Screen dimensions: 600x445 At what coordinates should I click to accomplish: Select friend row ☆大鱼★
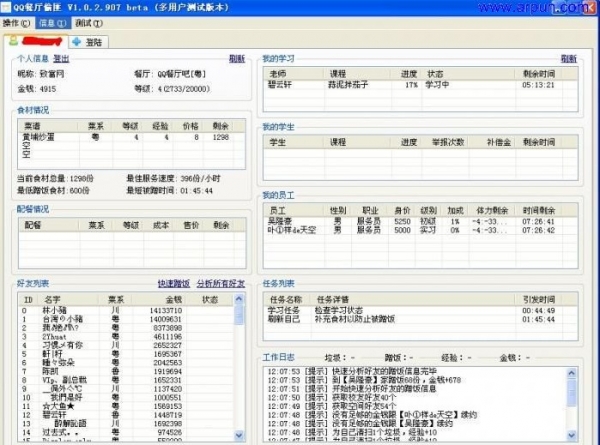tap(126, 406)
